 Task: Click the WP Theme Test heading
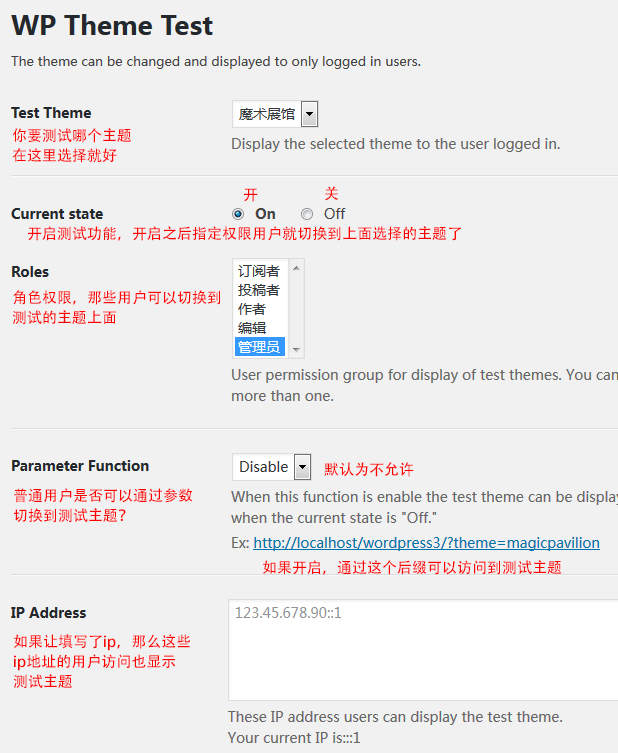tap(112, 25)
